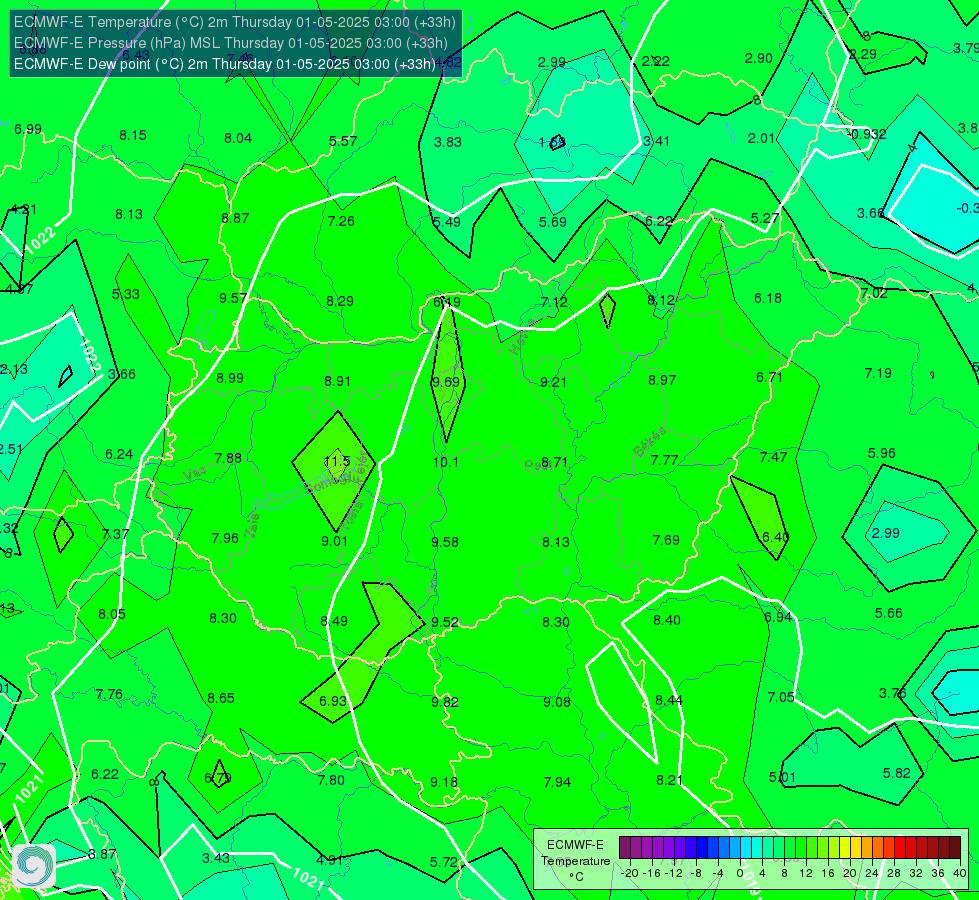The image size is (979, 900).
Task: Click the 8.99 temperature value
Action: [x=230, y=378]
